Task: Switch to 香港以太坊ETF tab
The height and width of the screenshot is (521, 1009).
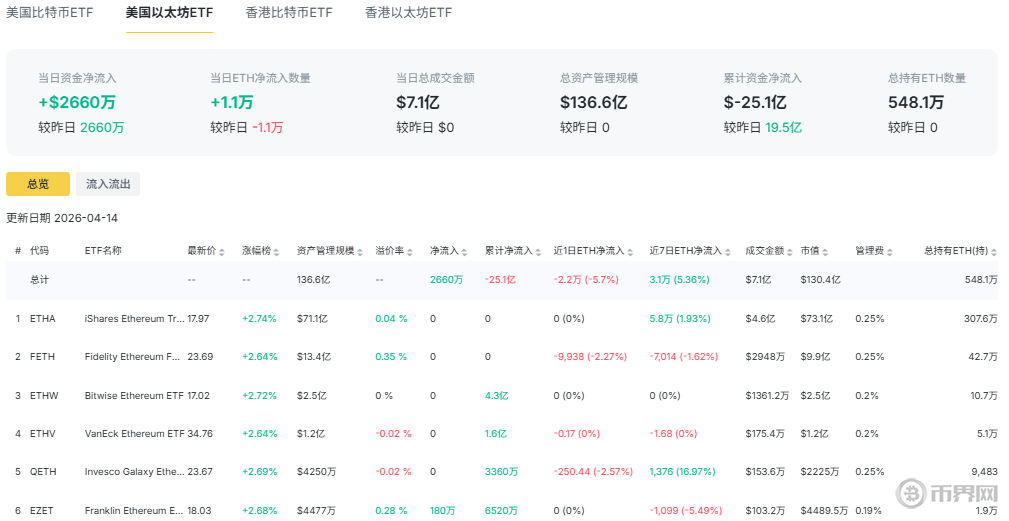Action: pyautogui.click(x=409, y=12)
